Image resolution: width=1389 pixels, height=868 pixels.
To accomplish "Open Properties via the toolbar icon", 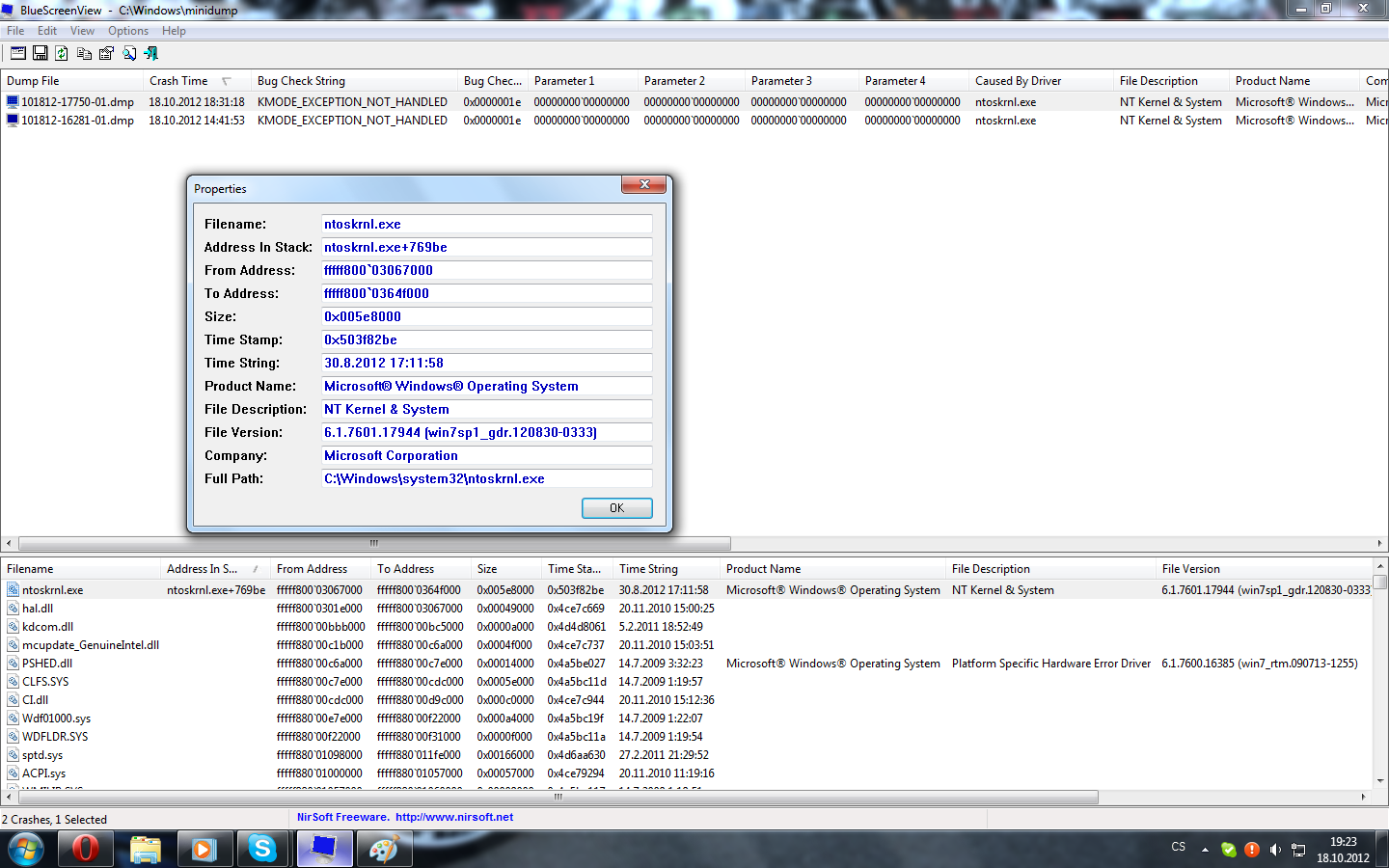I will 106,54.
